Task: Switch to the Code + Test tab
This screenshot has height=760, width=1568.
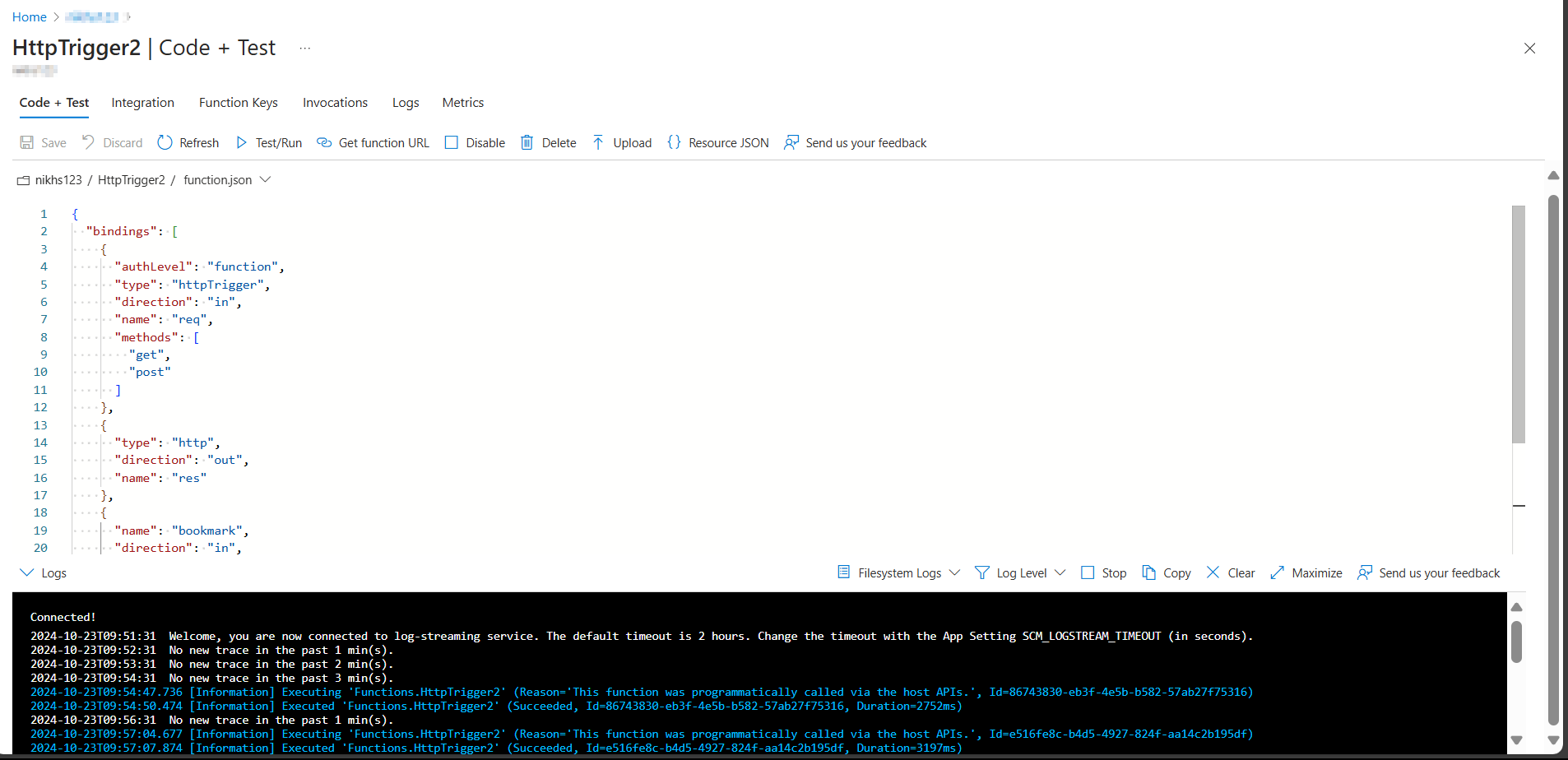Action: coord(54,103)
